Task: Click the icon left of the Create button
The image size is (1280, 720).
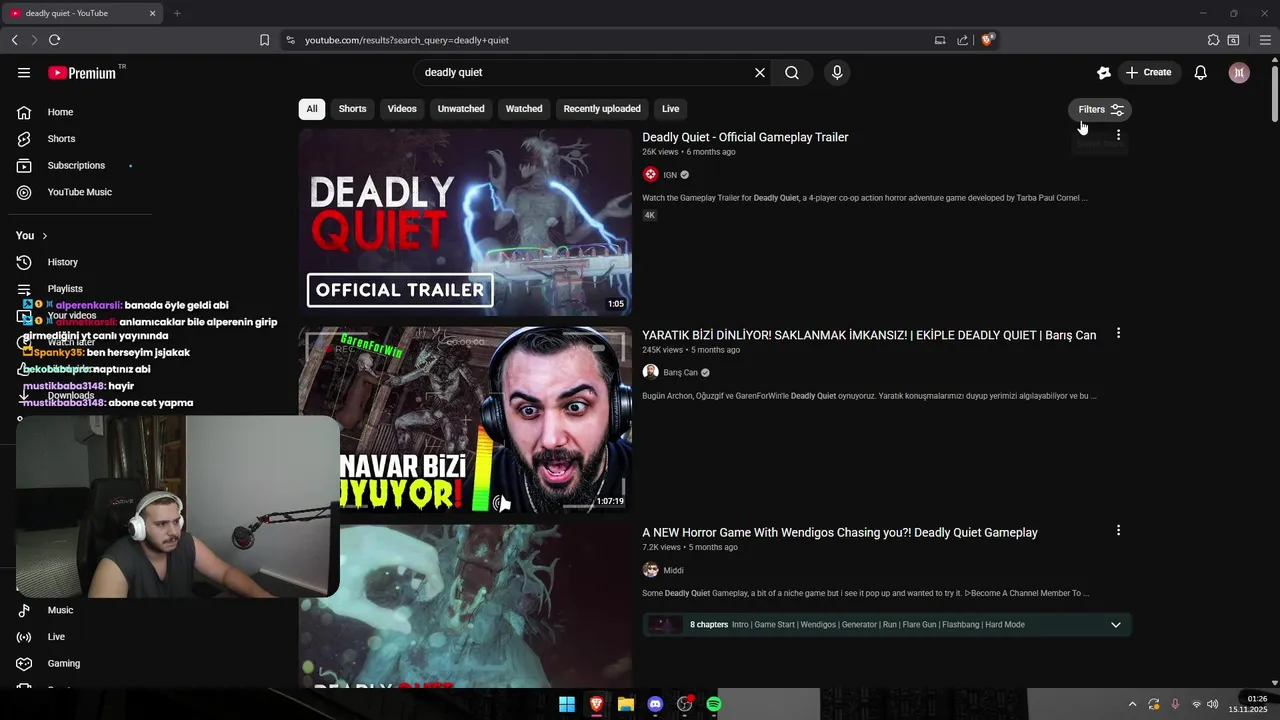Action: point(1104,72)
